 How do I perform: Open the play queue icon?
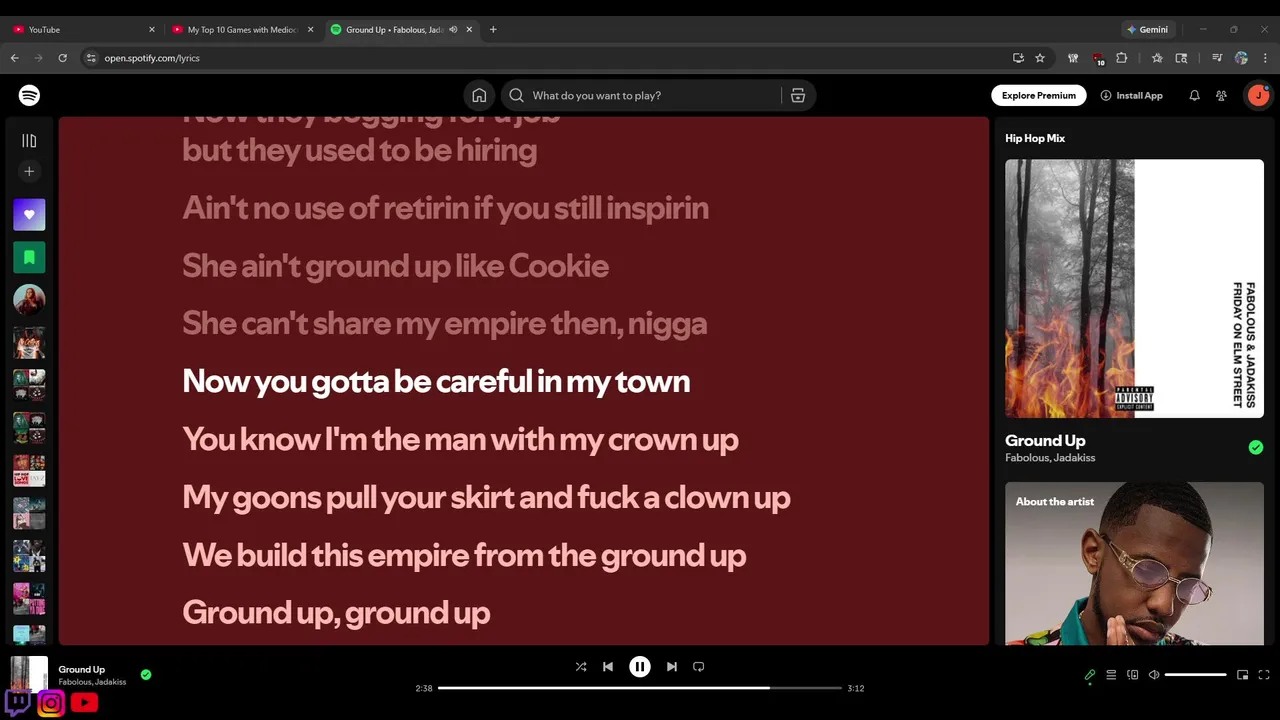[x=1111, y=675]
